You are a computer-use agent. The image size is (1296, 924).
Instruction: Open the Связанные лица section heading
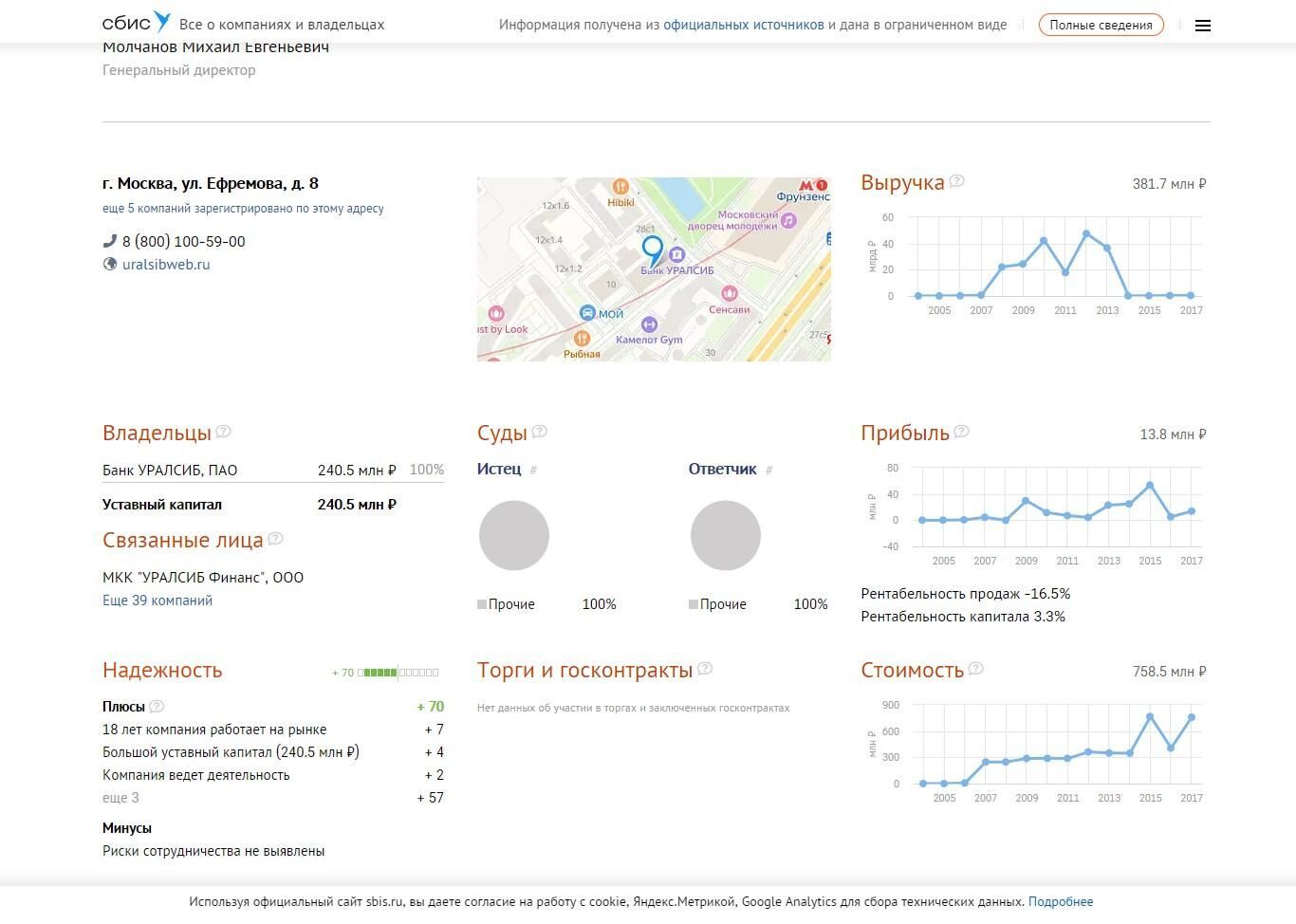click(183, 540)
